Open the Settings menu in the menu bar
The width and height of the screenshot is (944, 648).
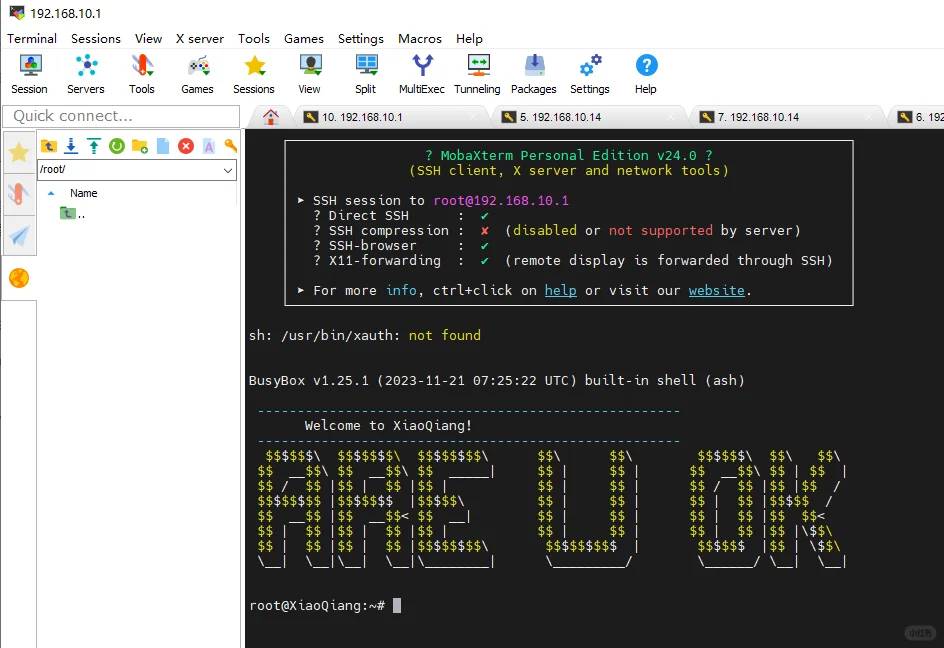coord(361,39)
